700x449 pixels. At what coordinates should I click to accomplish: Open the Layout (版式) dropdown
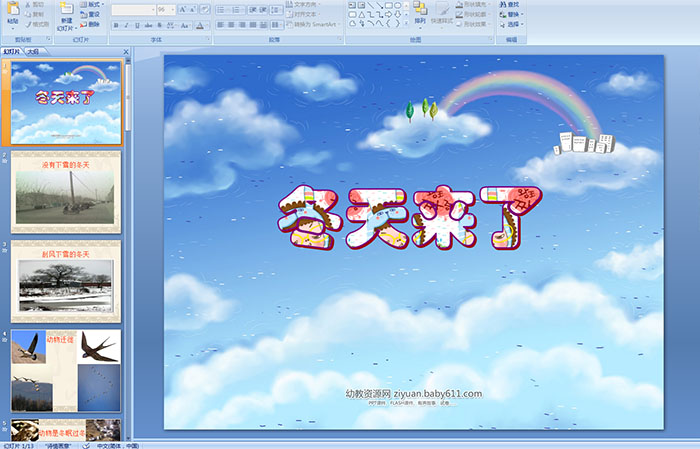[x=92, y=4]
